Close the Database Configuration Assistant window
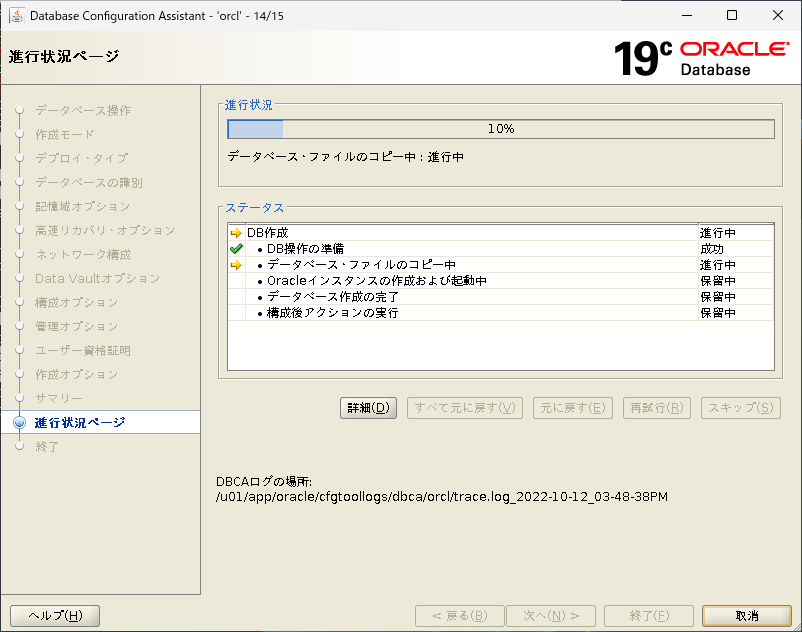802x632 pixels. click(778, 15)
